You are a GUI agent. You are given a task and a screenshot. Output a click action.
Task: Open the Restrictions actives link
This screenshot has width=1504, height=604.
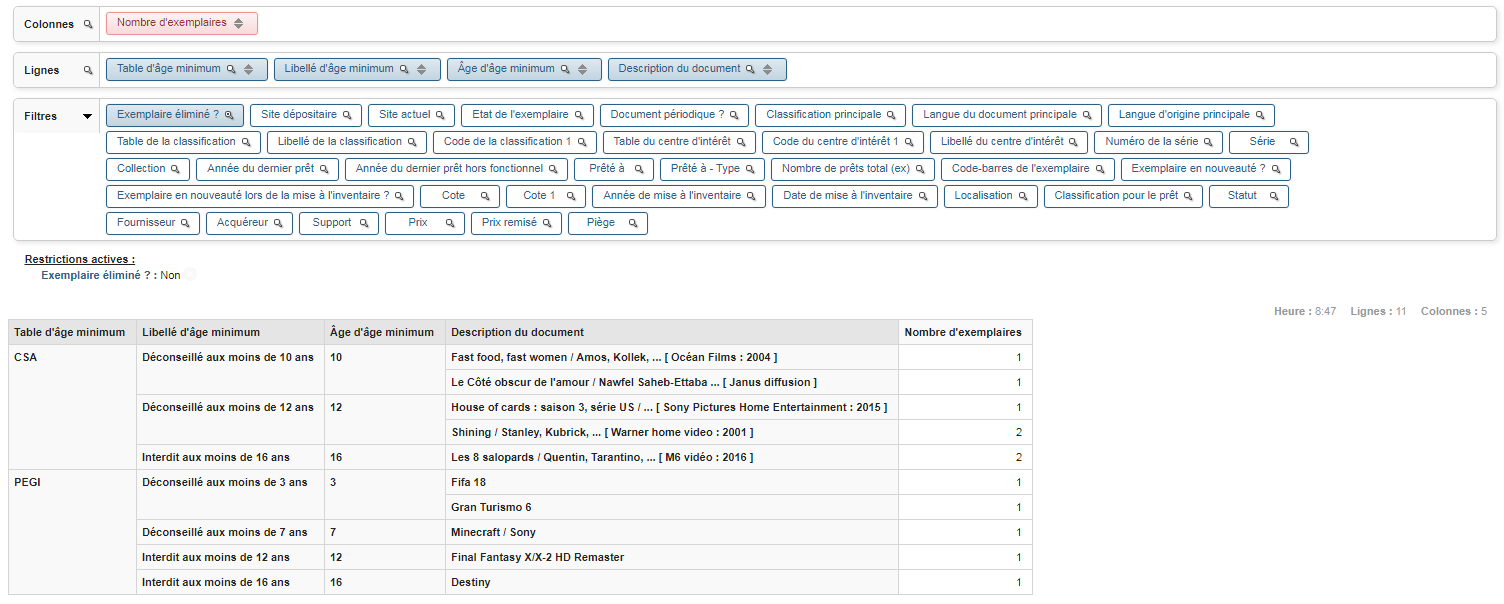79,259
